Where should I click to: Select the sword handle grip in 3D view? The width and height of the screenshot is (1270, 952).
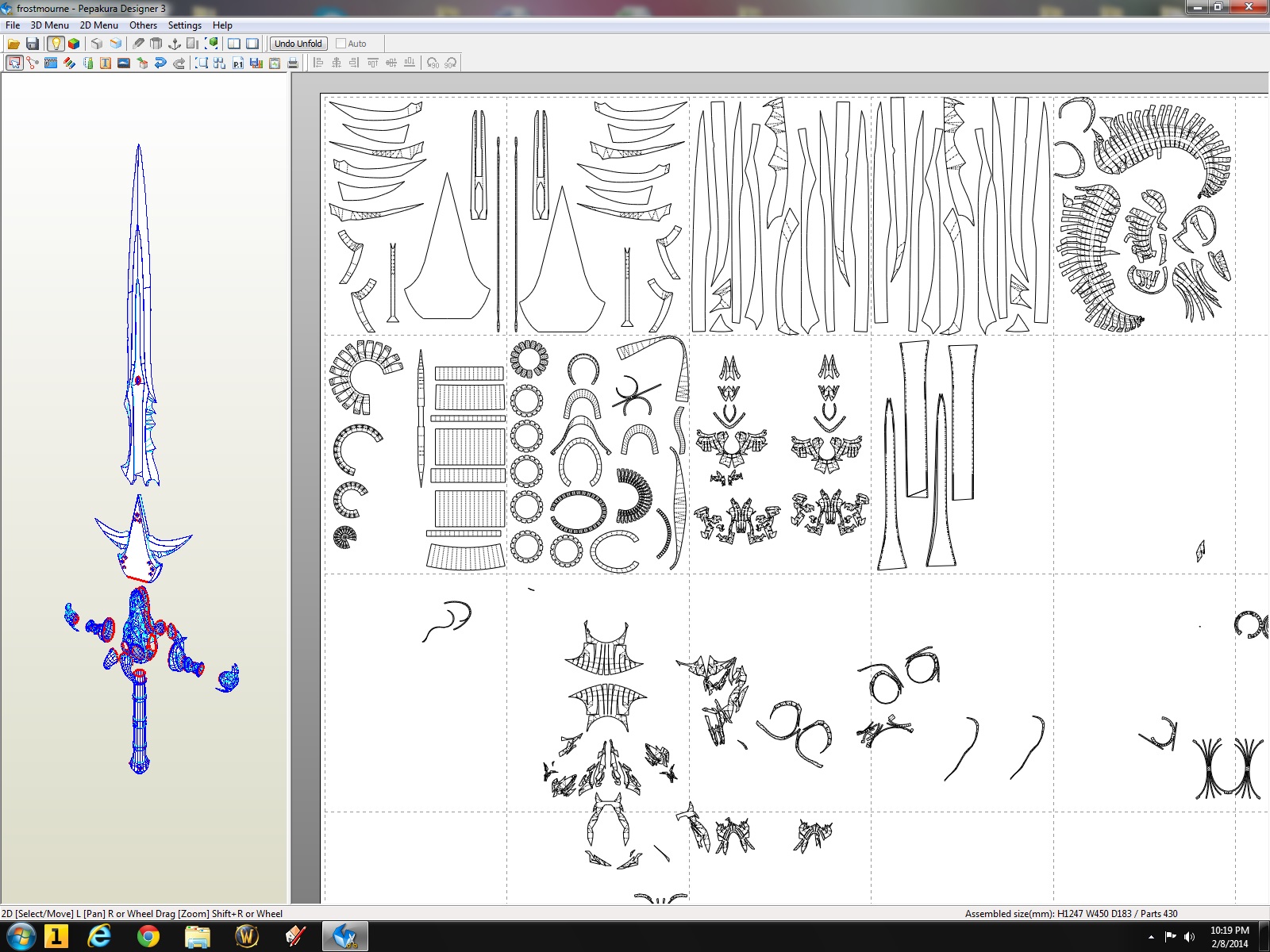[139, 722]
